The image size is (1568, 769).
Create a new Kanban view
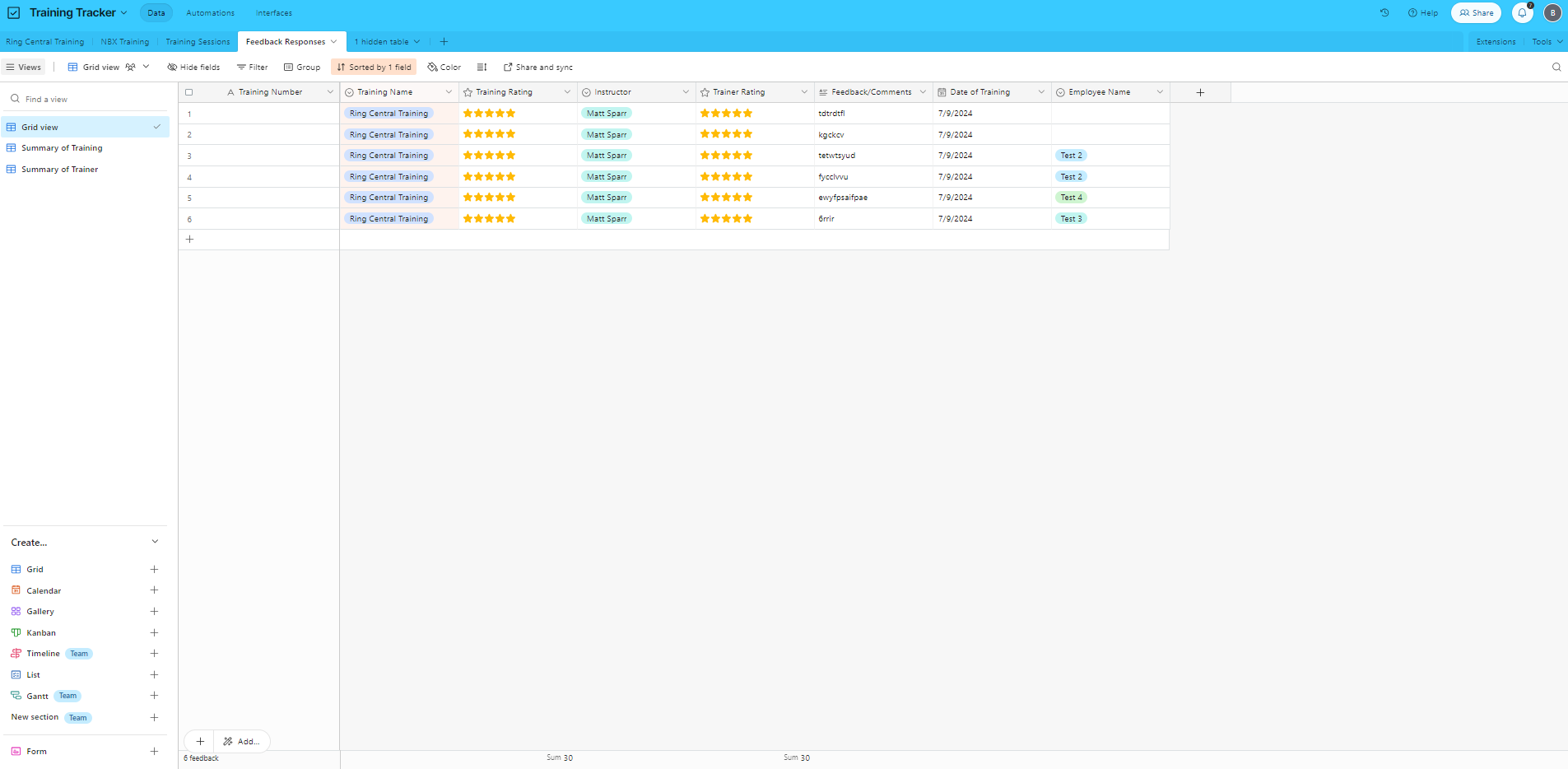pos(154,633)
